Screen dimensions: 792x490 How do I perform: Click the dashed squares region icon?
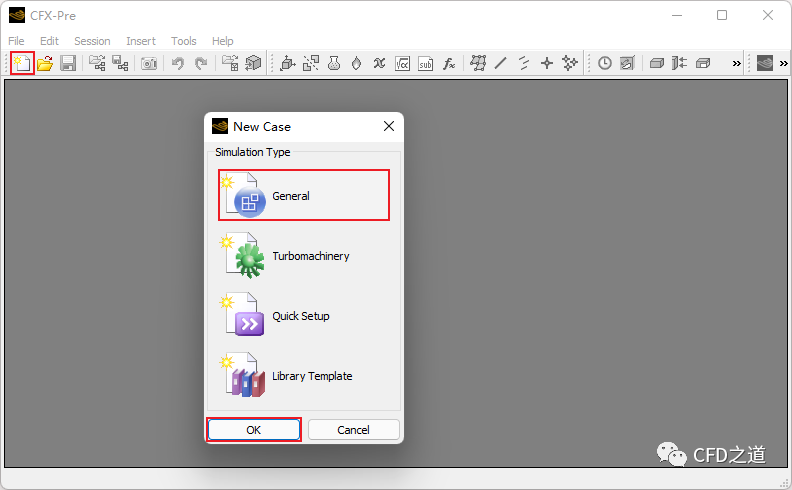[x=311, y=63]
